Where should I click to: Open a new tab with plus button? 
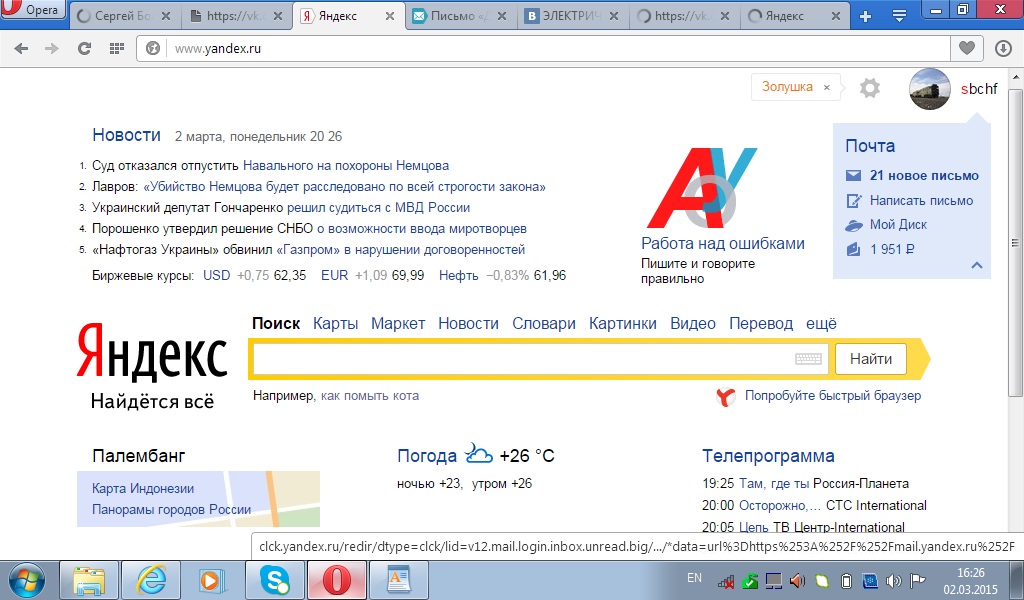[x=866, y=16]
